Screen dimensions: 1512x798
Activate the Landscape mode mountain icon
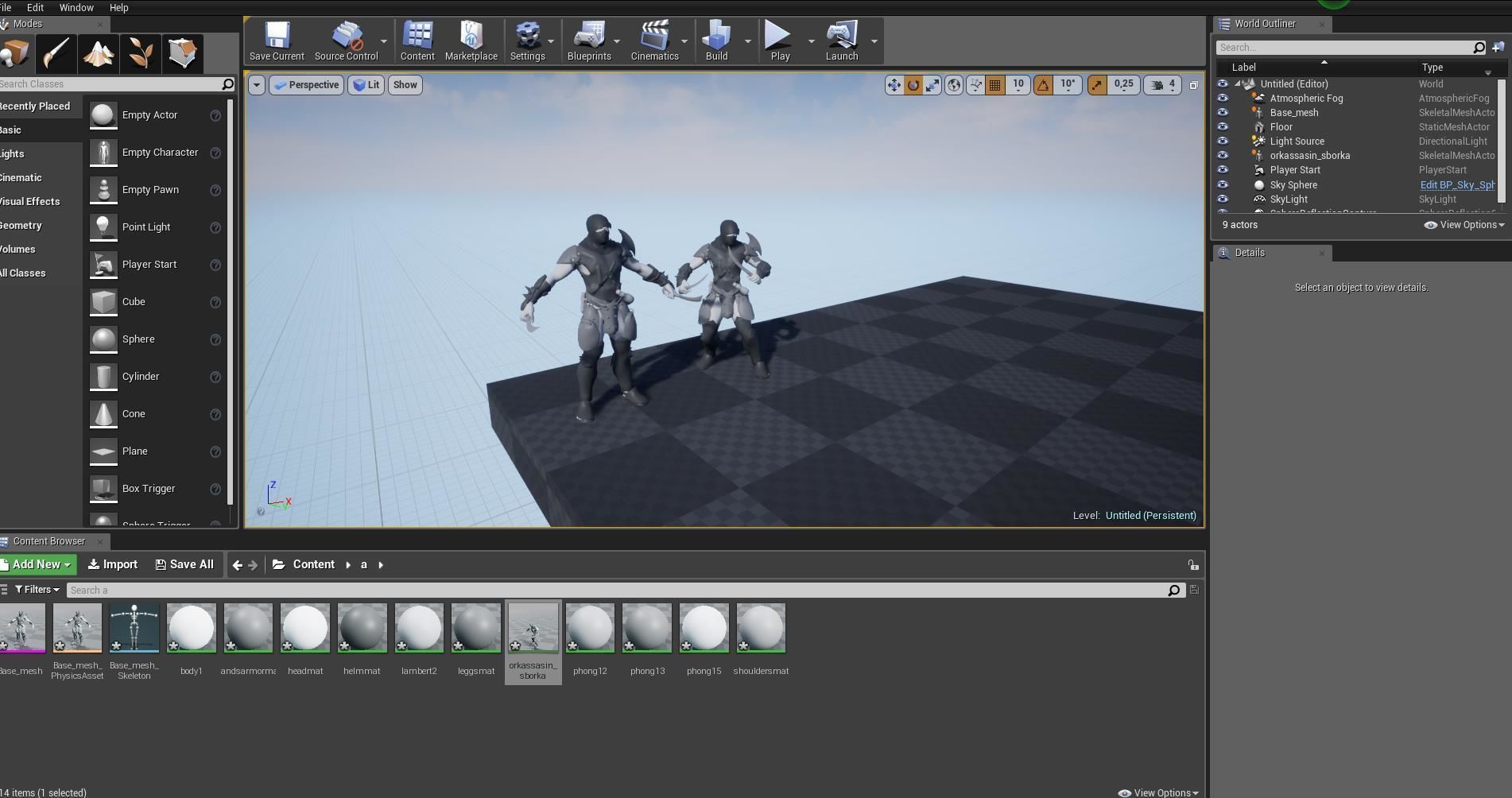pos(99,53)
